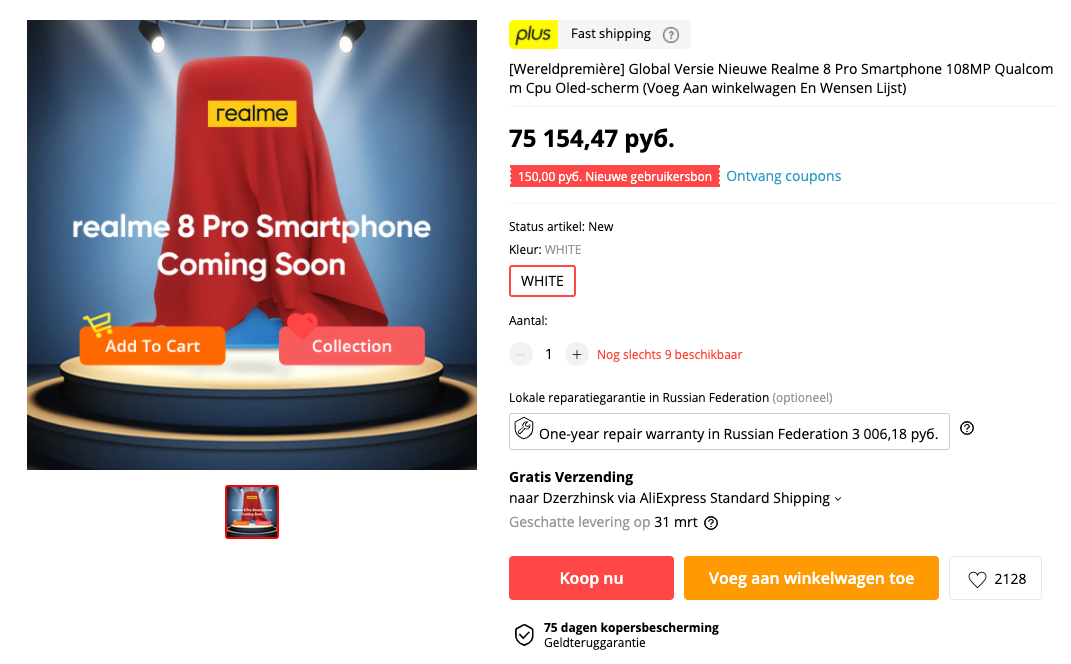The height and width of the screenshot is (664, 1071).
Task: Decrease quantity with the minus button
Action: [x=521, y=354]
